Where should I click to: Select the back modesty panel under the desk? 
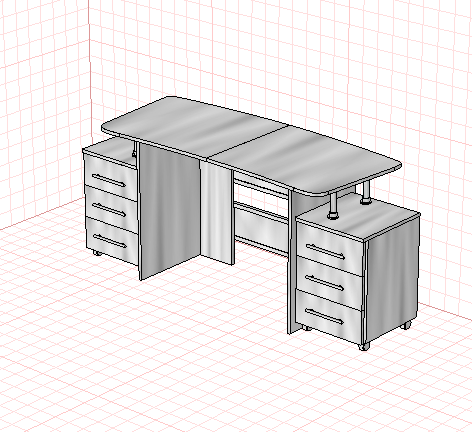point(262,230)
